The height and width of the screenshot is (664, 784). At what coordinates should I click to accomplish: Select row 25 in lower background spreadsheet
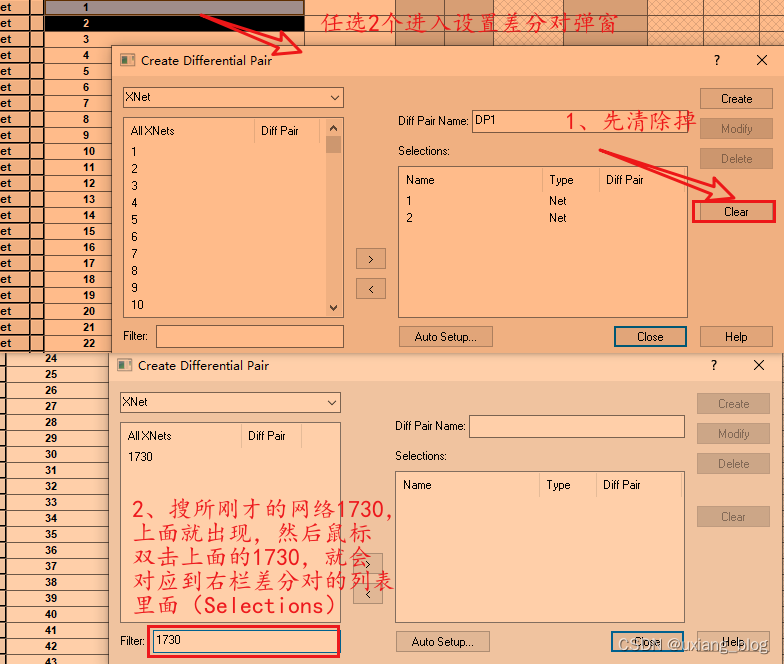pyautogui.click(x=51, y=374)
